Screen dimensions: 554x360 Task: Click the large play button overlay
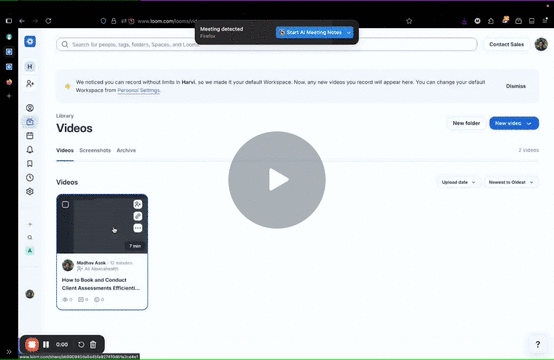coord(277,180)
